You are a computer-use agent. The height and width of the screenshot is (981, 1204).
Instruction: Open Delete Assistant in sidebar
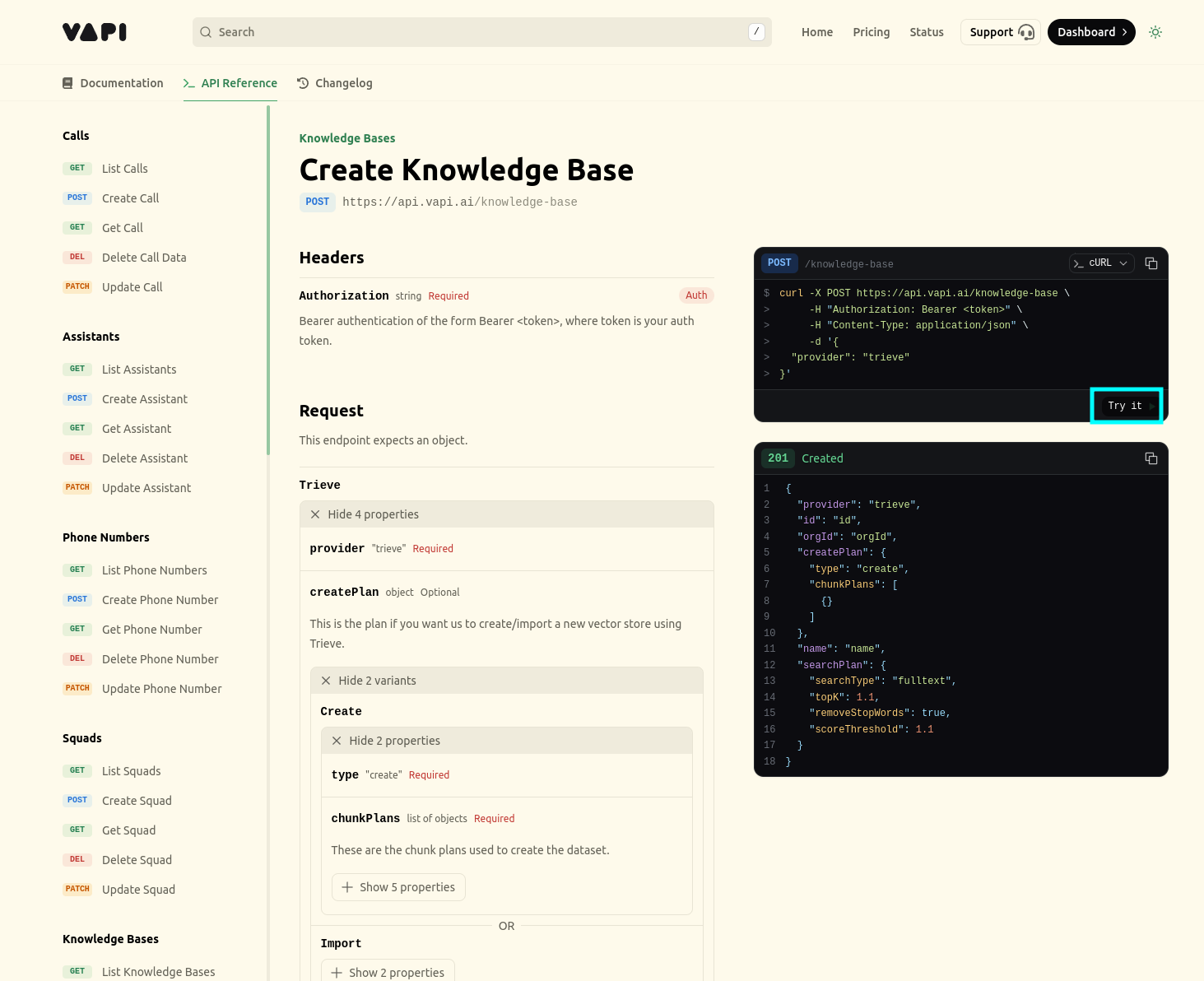click(145, 458)
